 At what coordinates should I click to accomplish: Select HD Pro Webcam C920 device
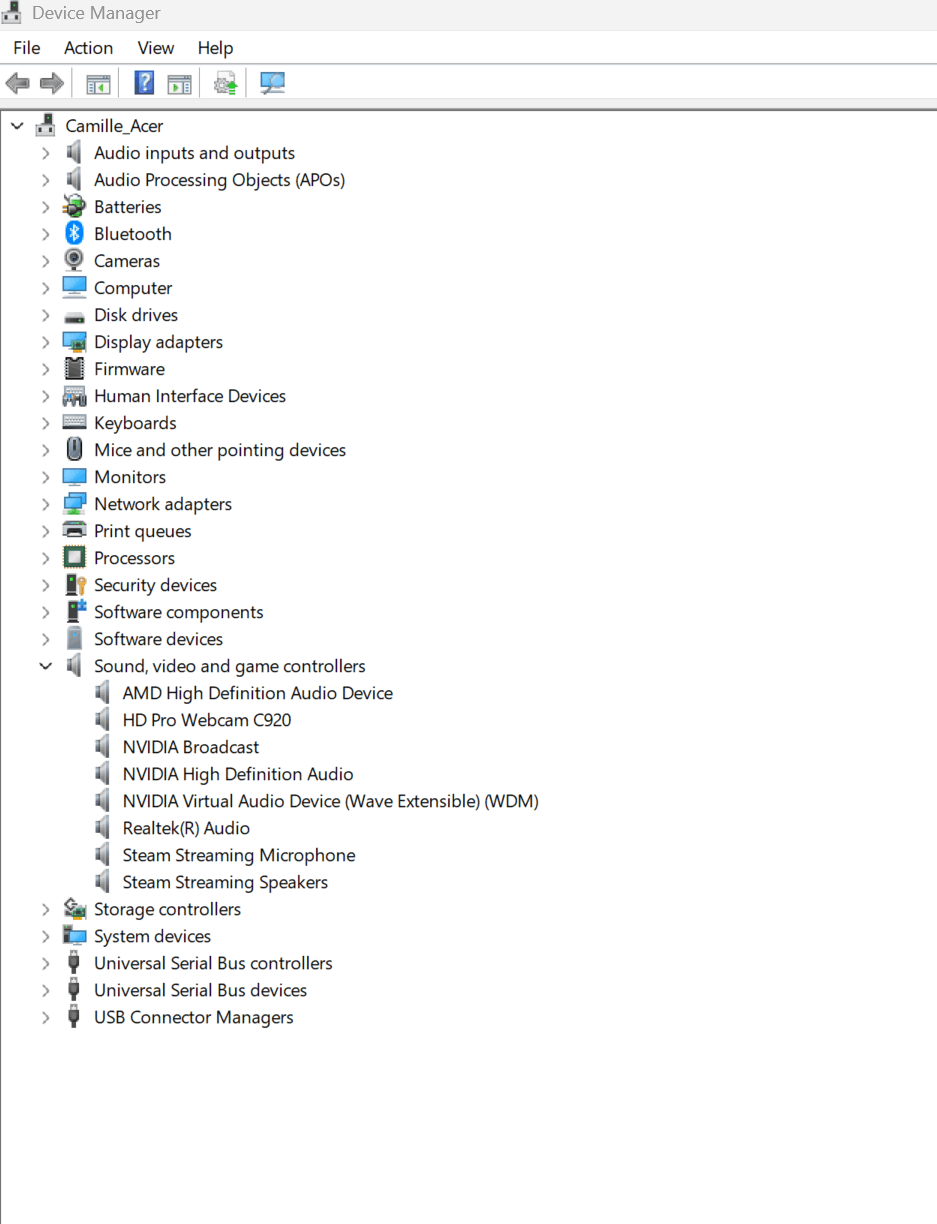[207, 720]
